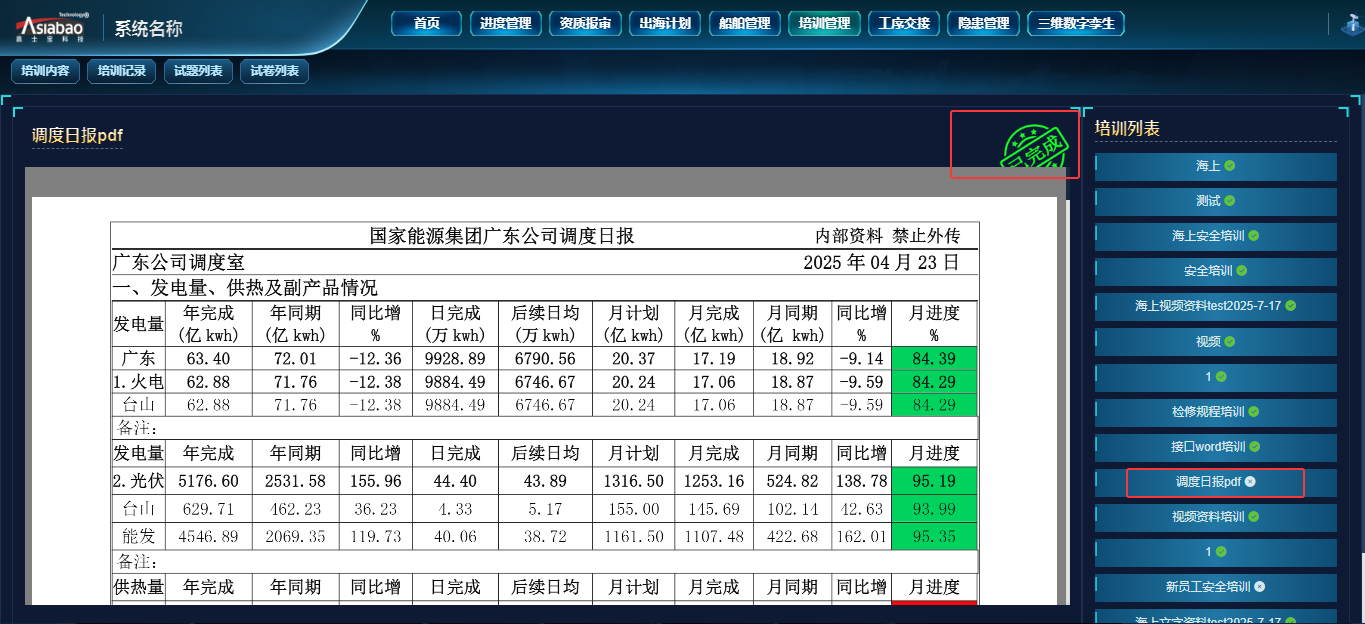Click green check icon beside 视频资料培训
1365x624 pixels.
coord(1253,517)
